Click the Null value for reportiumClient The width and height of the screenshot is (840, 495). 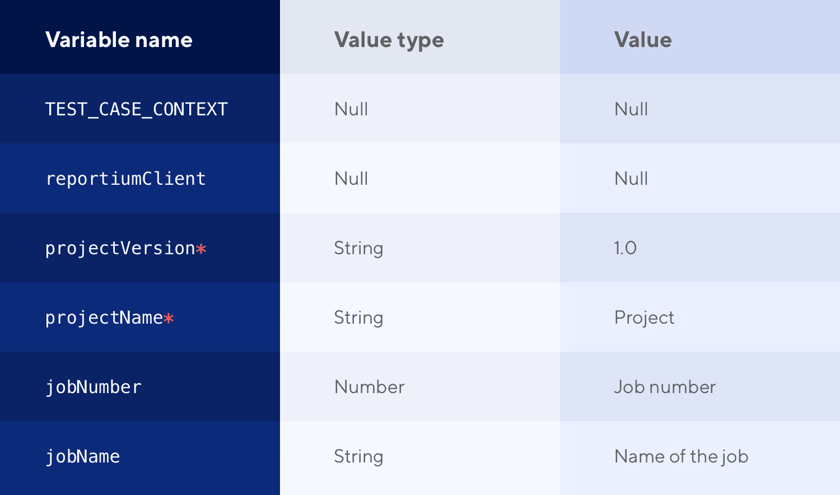pyautogui.click(x=631, y=178)
